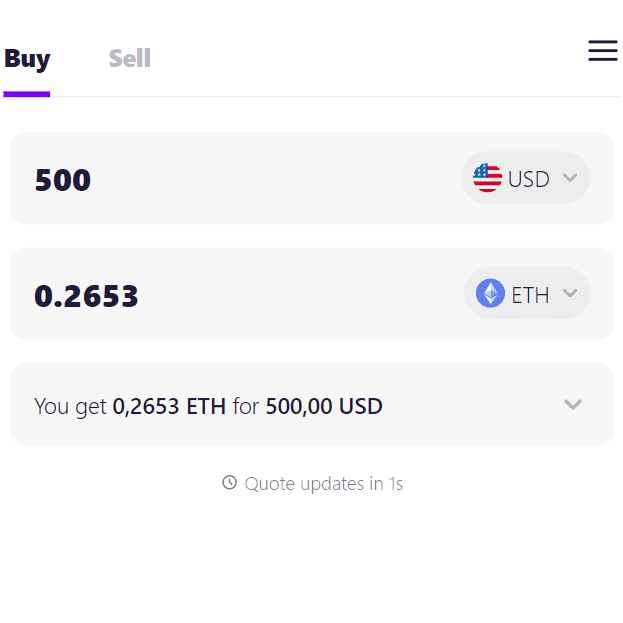
Task: Click the US flag icon
Action: (x=487, y=178)
